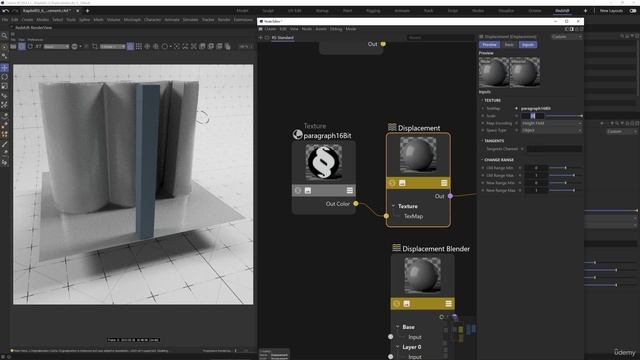The height and width of the screenshot is (360, 640).
Task: Open the Node menu in Node Editor
Action: [307, 29]
